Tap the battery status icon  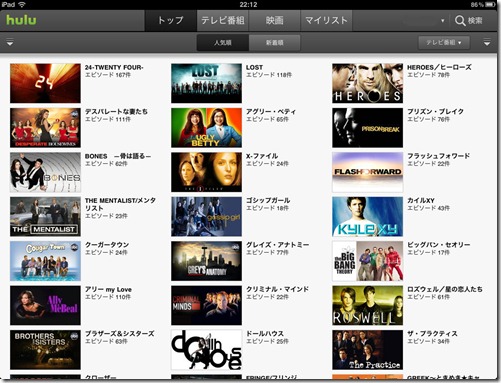coord(490,4)
